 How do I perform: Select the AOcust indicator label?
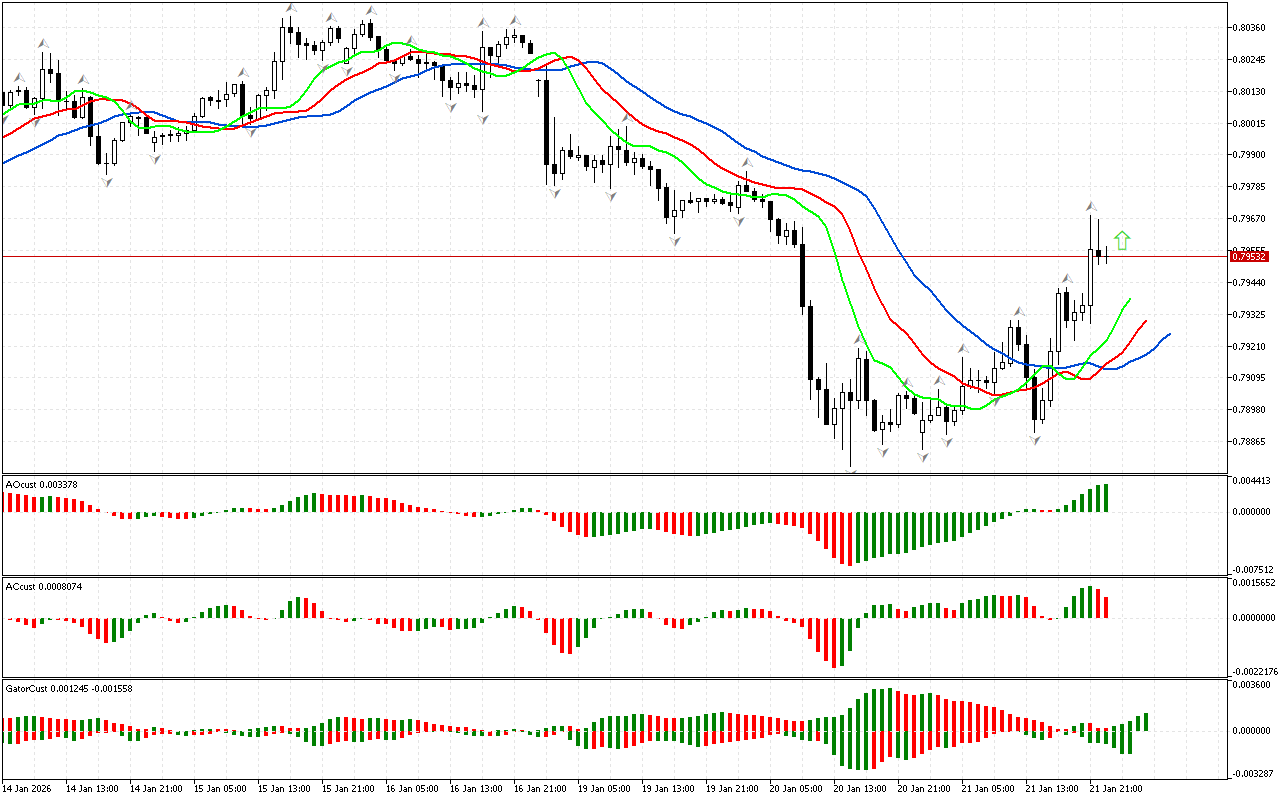[x=41, y=484]
